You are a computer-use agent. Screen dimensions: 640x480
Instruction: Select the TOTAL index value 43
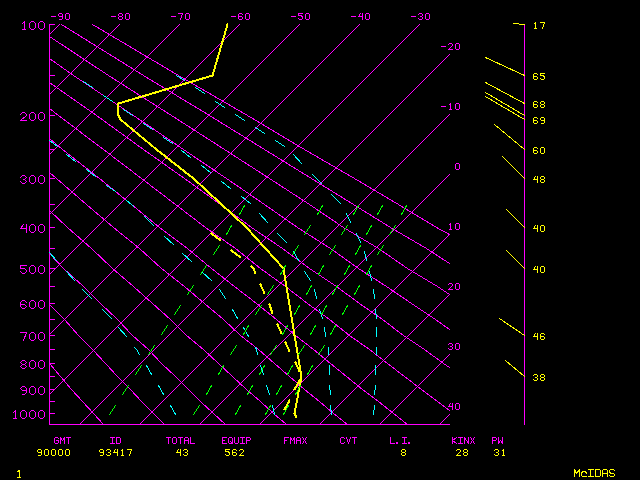pos(181,452)
